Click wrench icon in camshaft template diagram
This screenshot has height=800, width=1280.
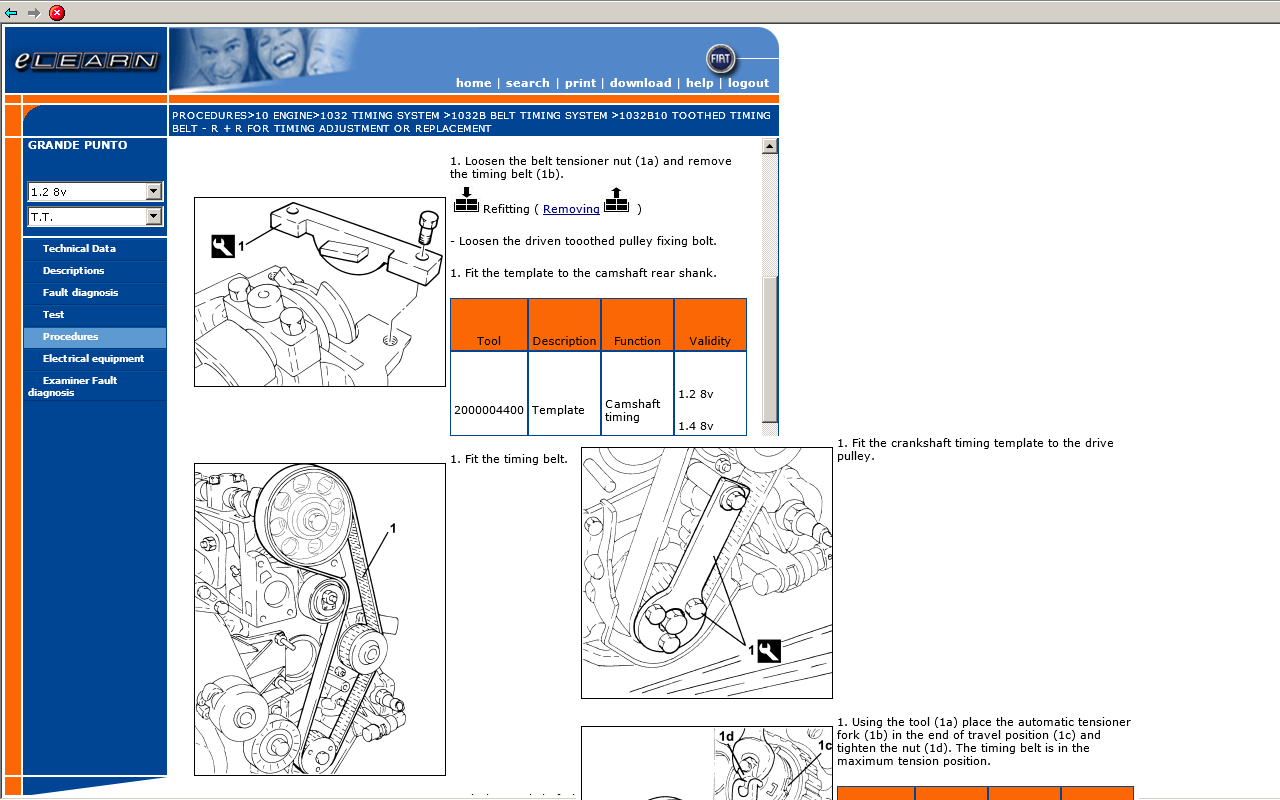(223, 246)
